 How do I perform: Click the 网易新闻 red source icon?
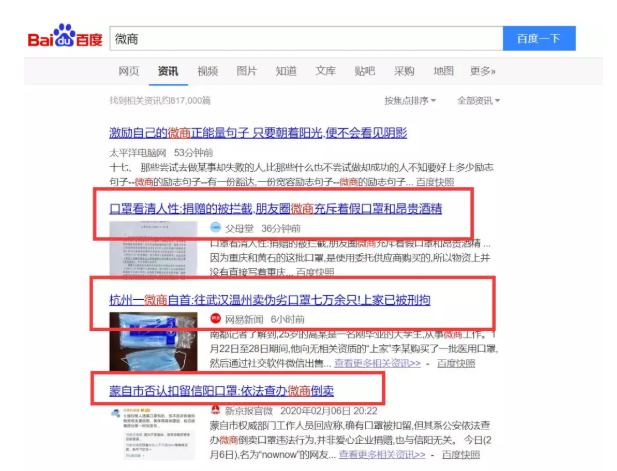point(215,318)
